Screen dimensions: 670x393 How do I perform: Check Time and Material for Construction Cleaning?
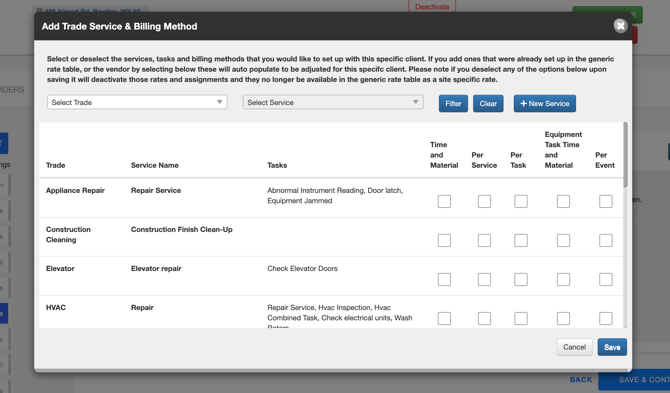pyautogui.click(x=444, y=240)
